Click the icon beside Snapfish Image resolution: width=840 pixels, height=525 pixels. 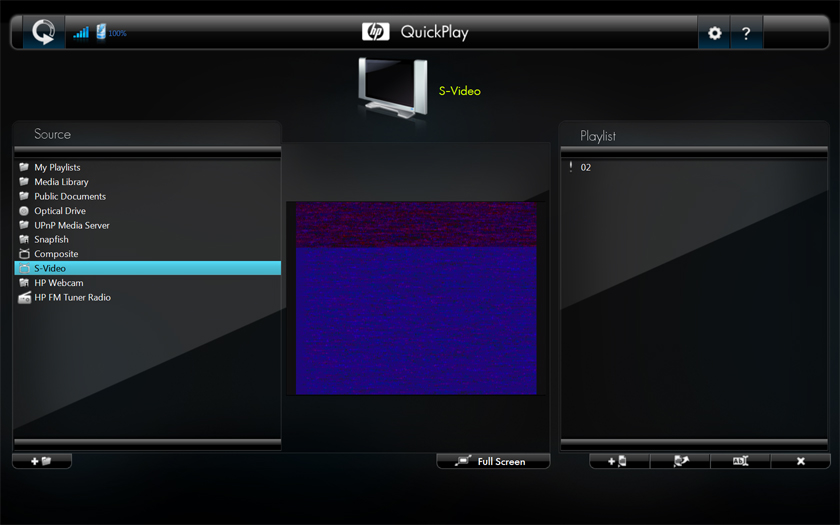[24, 239]
